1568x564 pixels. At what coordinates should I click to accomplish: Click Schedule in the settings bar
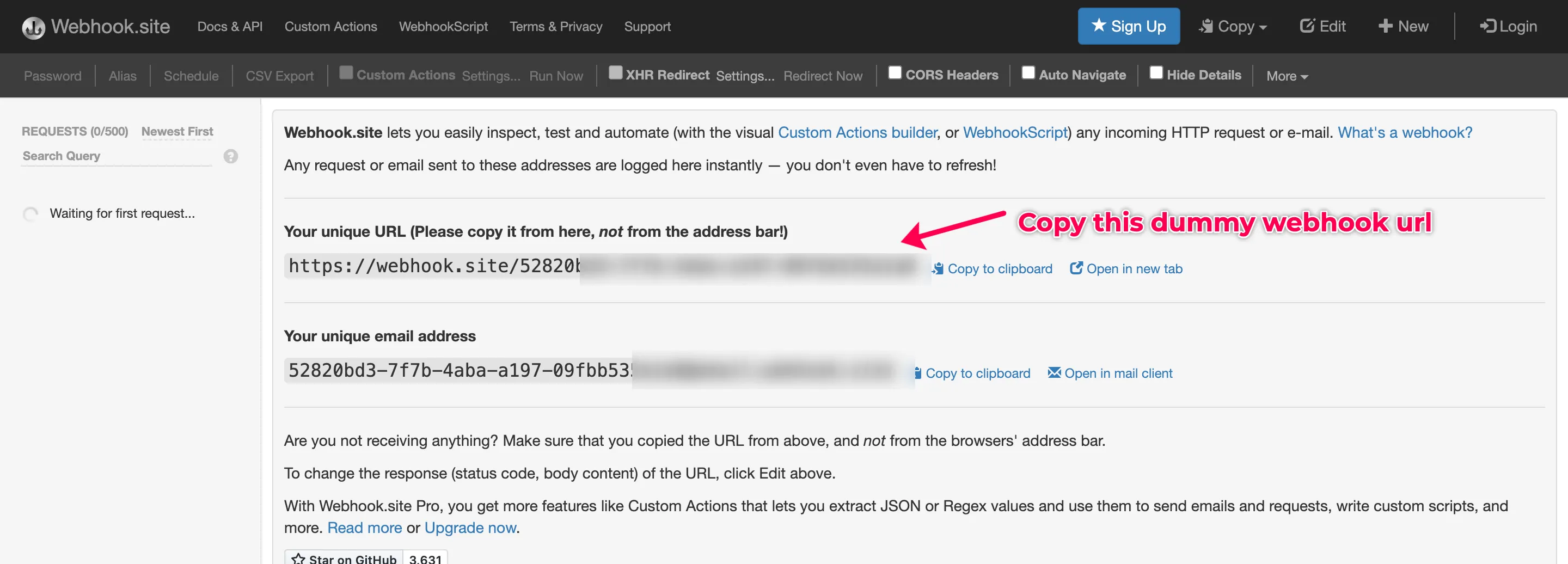pyautogui.click(x=191, y=76)
